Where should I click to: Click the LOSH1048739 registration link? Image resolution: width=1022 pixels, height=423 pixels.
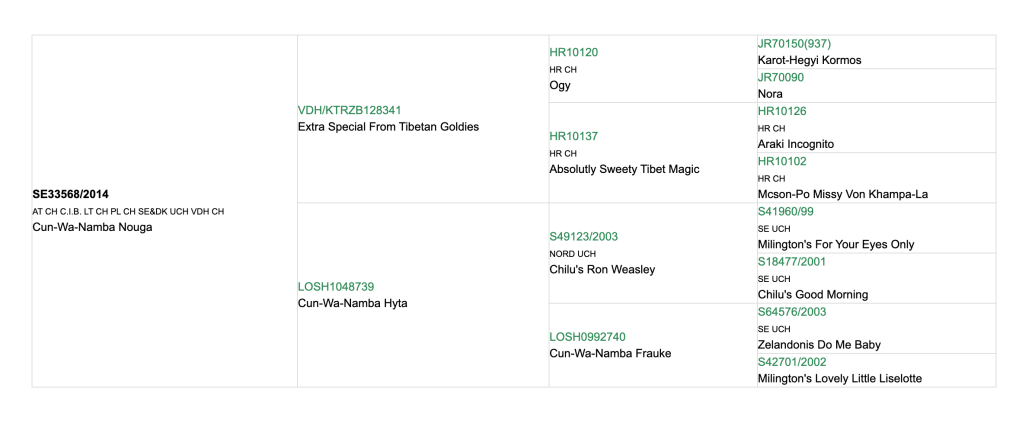tap(336, 287)
